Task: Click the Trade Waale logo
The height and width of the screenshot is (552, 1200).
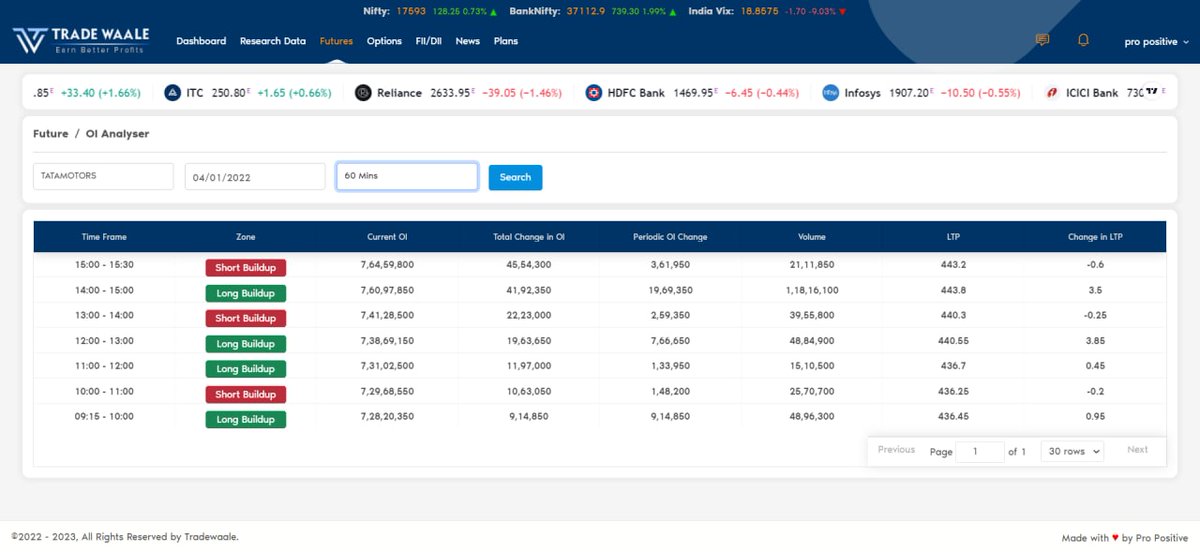Action: (80, 40)
